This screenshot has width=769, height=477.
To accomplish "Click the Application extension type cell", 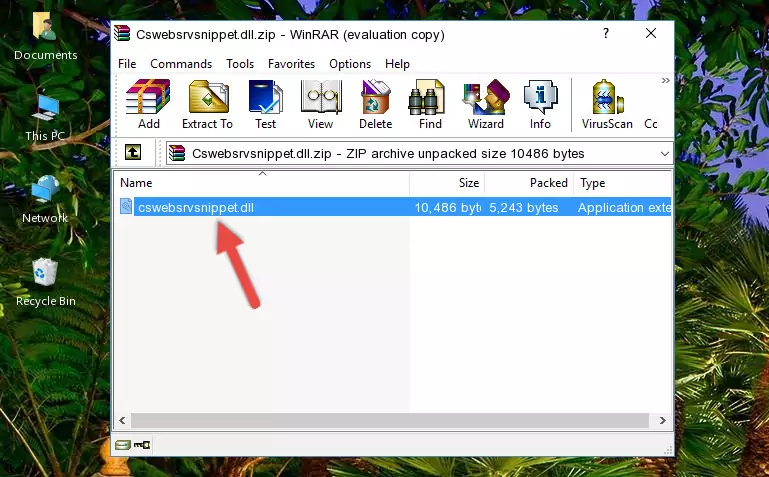I will (624, 207).
